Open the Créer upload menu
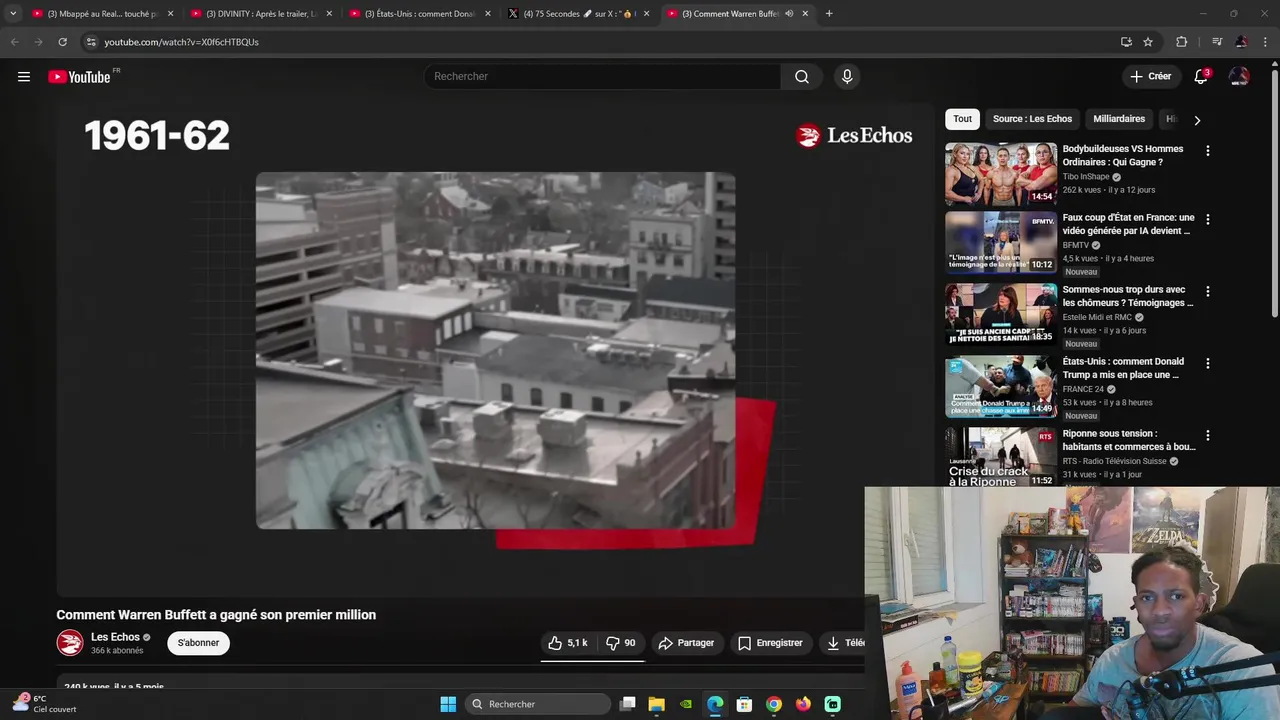 click(x=1150, y=76)
